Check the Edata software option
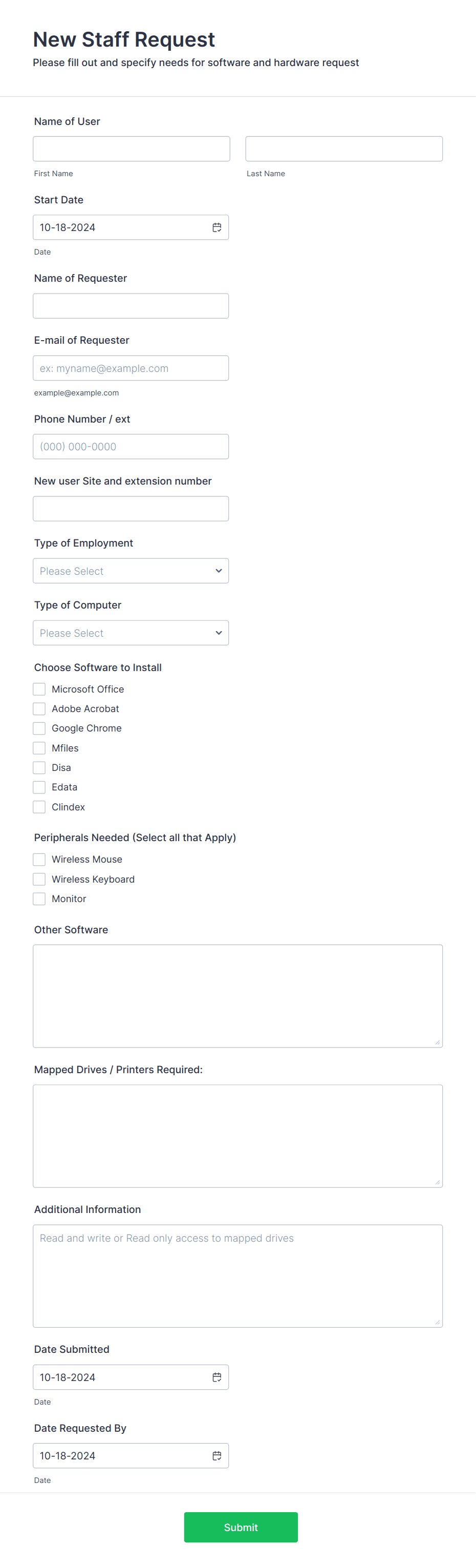This screenshot has height=1568, width=476. pyautogui.click(x=39, y=787)
